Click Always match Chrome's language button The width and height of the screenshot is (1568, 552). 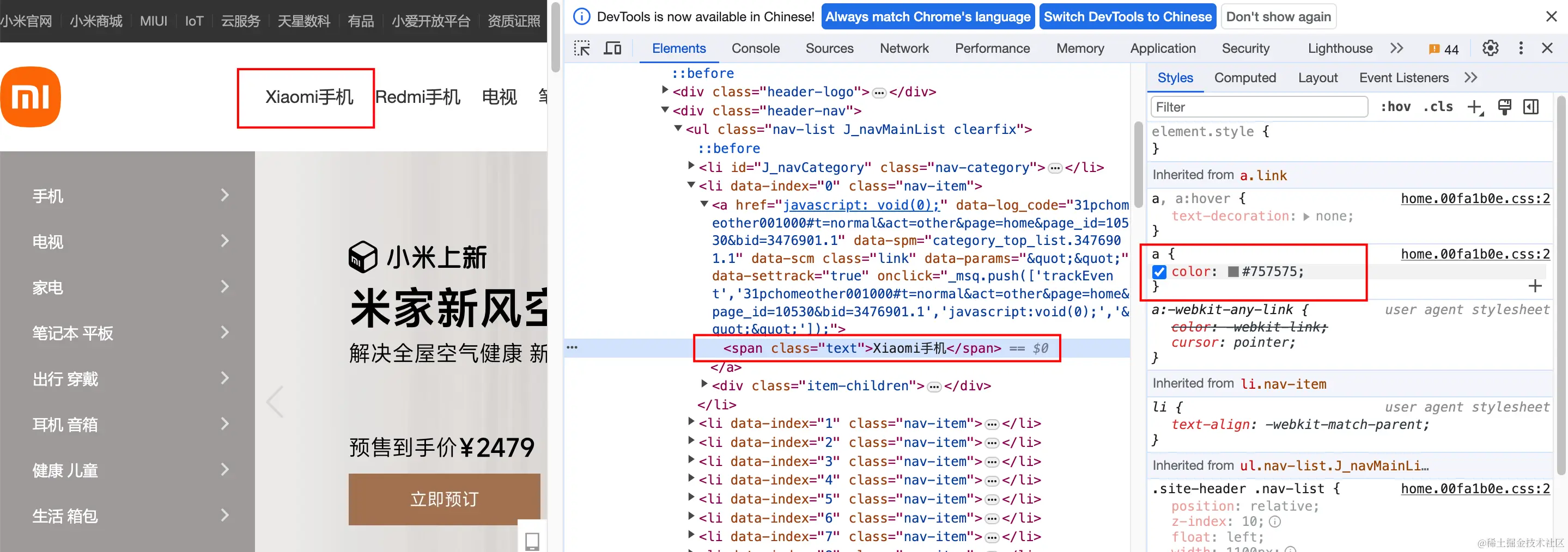(928, 17)
